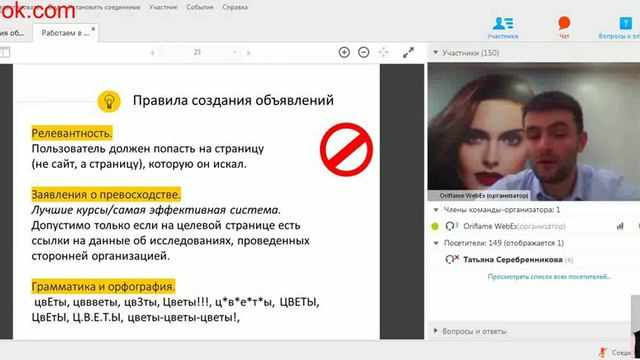Expand the Вопросы и ответы panel
The image size is (640, 360).
[436, 331]
